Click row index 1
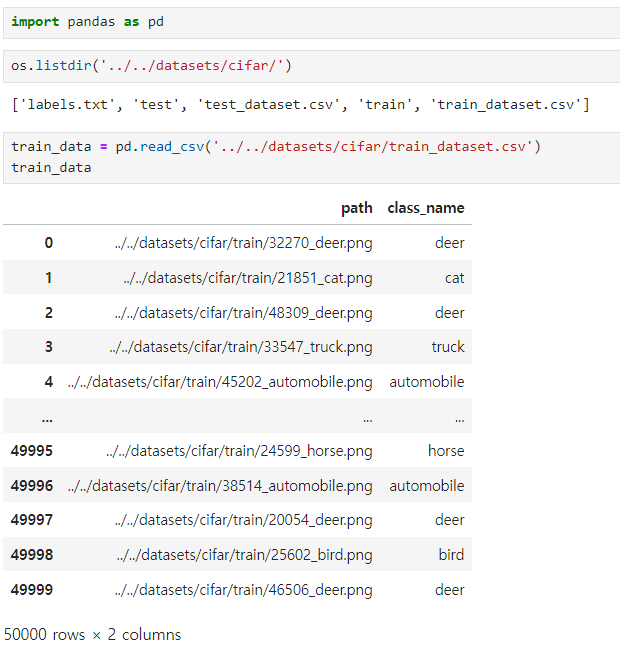 pyautogui.click(x=49, y=278)
